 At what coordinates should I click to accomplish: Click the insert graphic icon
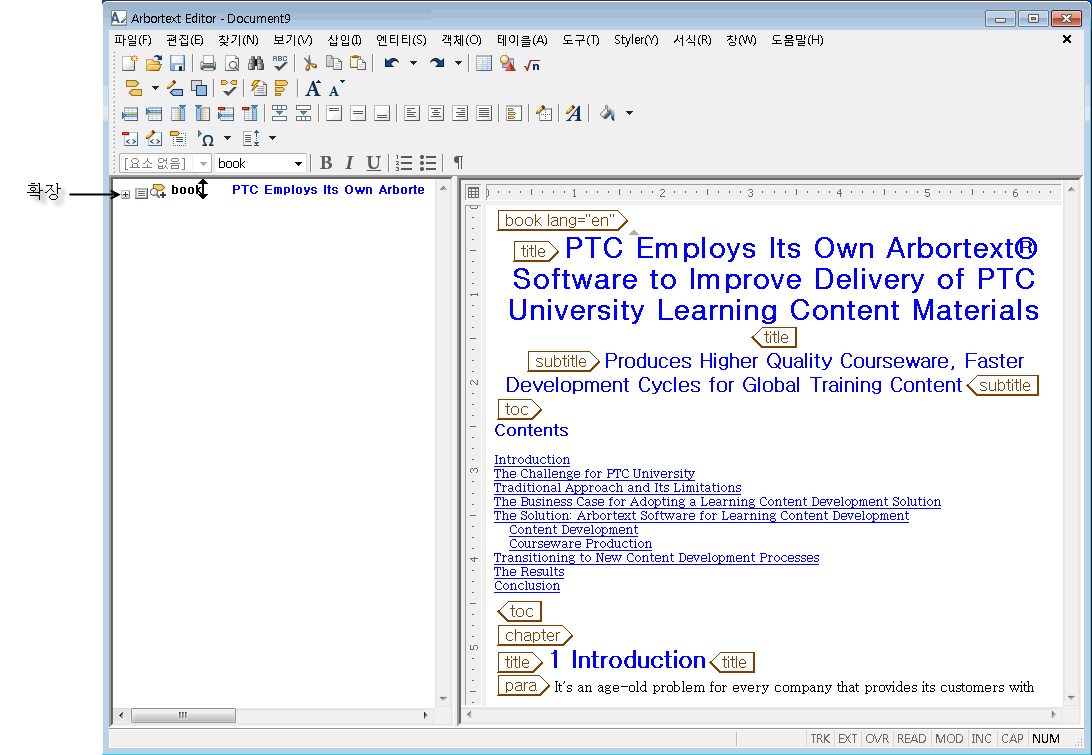click(x=508, y=64)
